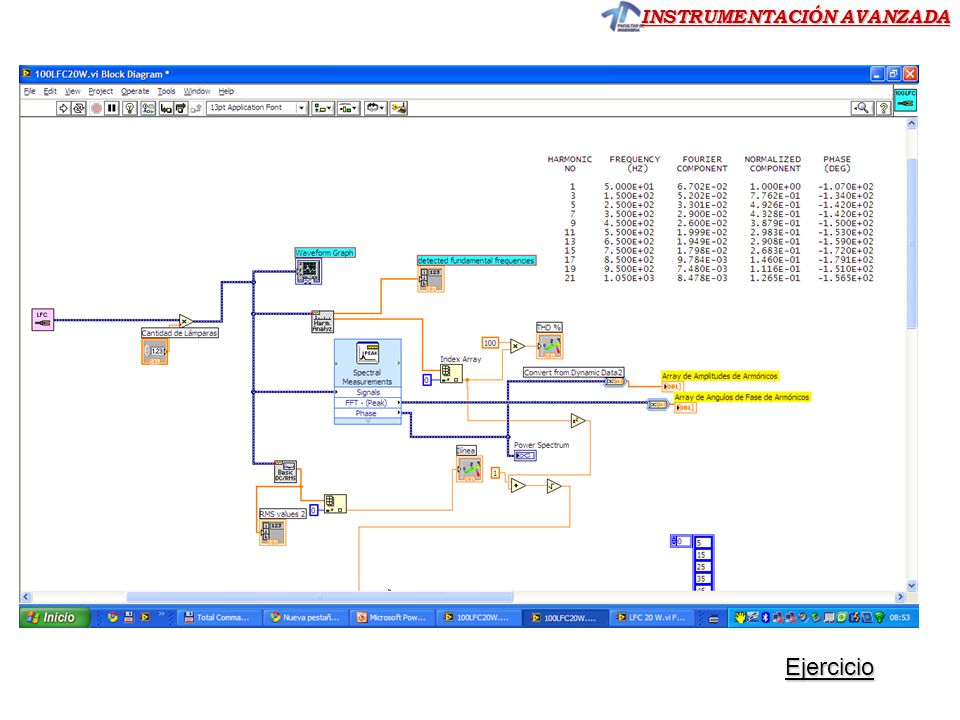Click the orange 100 numeric constant

tap(490, 343)
